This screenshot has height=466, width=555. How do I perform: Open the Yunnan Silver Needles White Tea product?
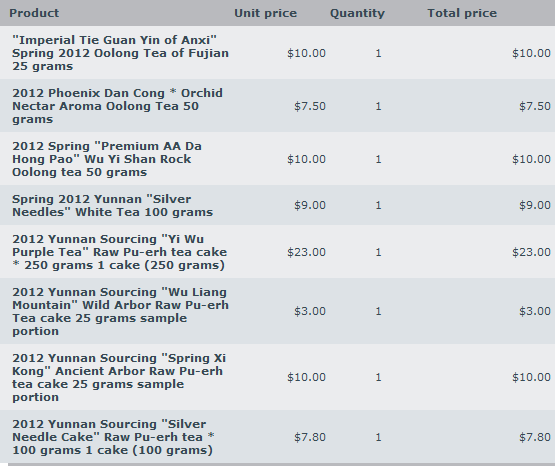point(113,206)
